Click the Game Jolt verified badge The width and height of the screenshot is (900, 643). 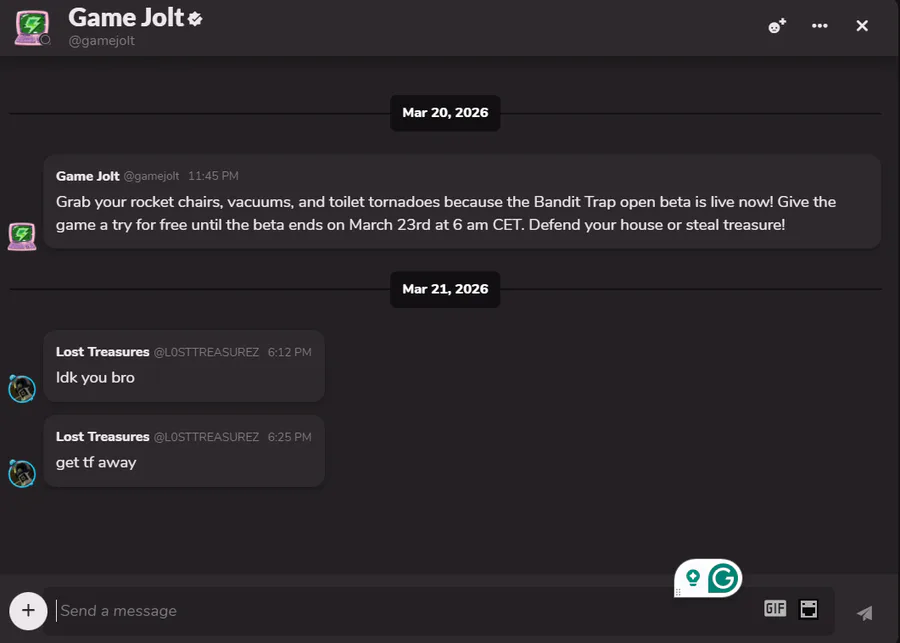pyautogui.click(x=195, y=18)
